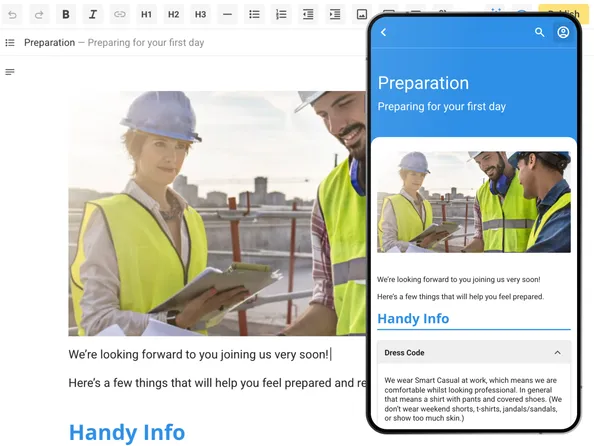Redo the last undone edit

coord(39,15)
